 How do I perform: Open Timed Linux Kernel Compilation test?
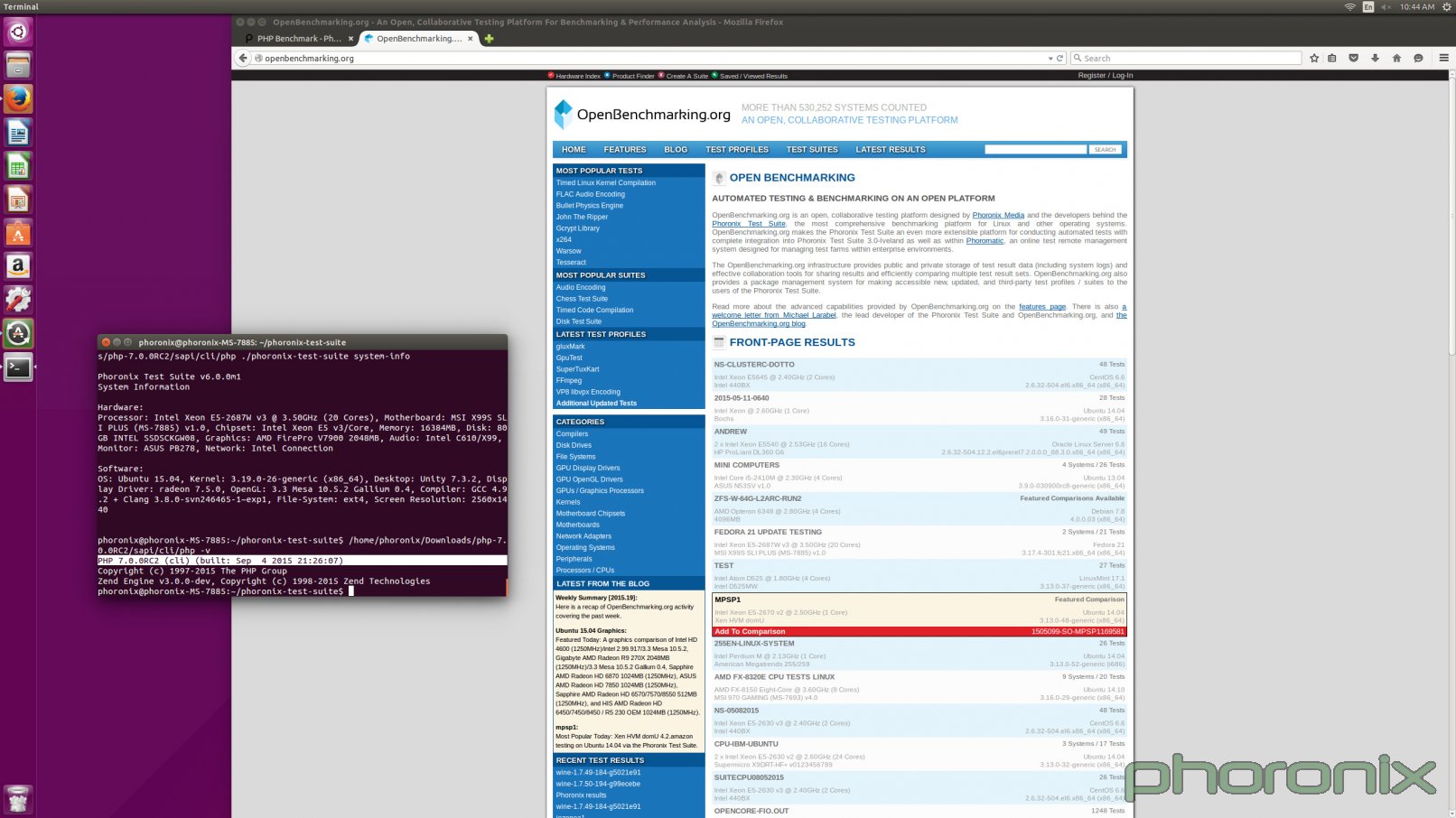pos(606,182)
